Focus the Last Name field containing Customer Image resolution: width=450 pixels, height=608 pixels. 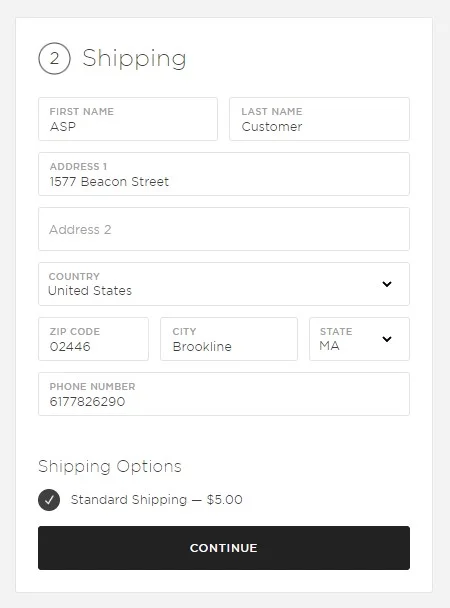tap(319, 119)
